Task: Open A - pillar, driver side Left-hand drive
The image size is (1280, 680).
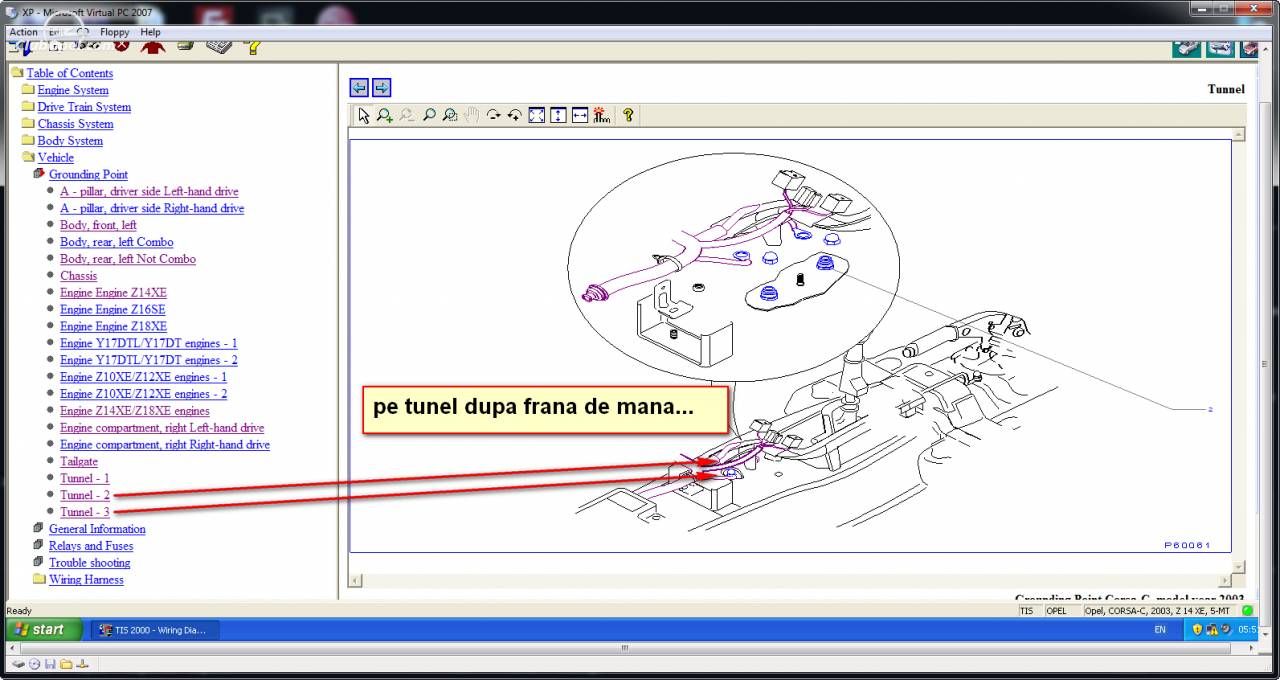Action: [x=149, y=191]
